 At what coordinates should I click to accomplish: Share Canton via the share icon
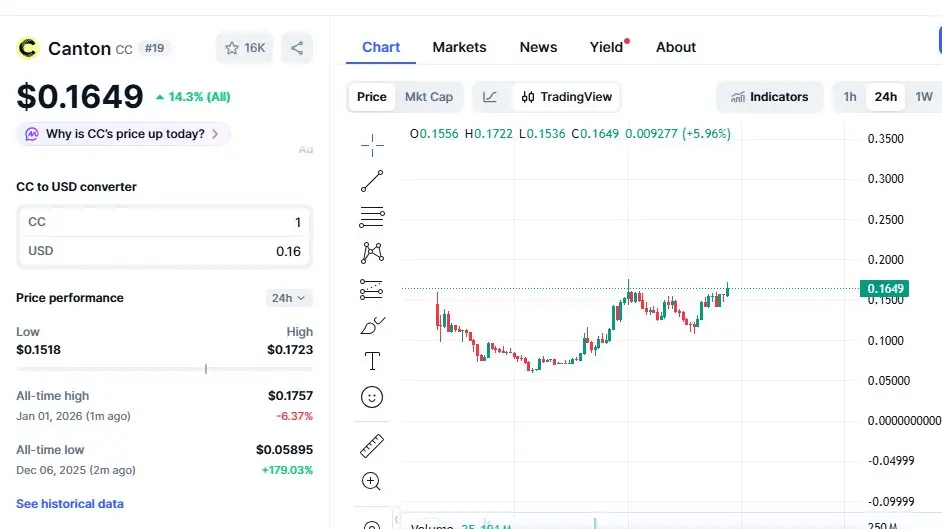pos(296,48)
